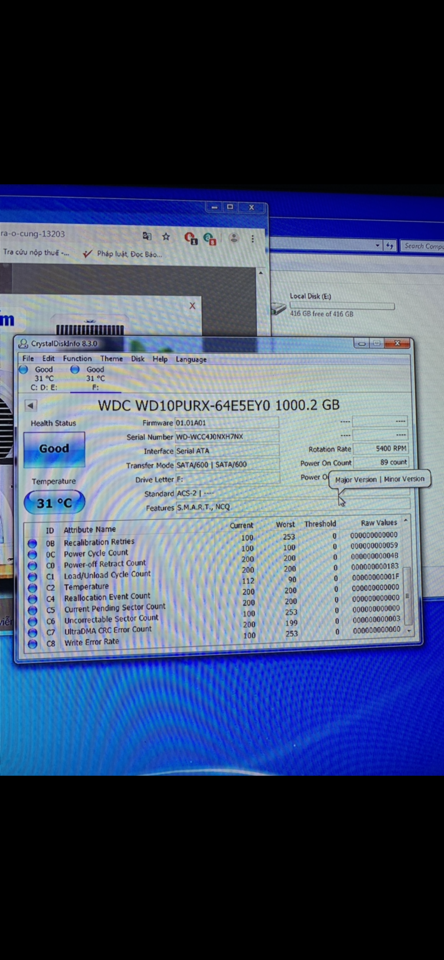Click the refresh arrows button in Explorer window
The width and height of the screenshot is (444, 960).
(389, 246)
